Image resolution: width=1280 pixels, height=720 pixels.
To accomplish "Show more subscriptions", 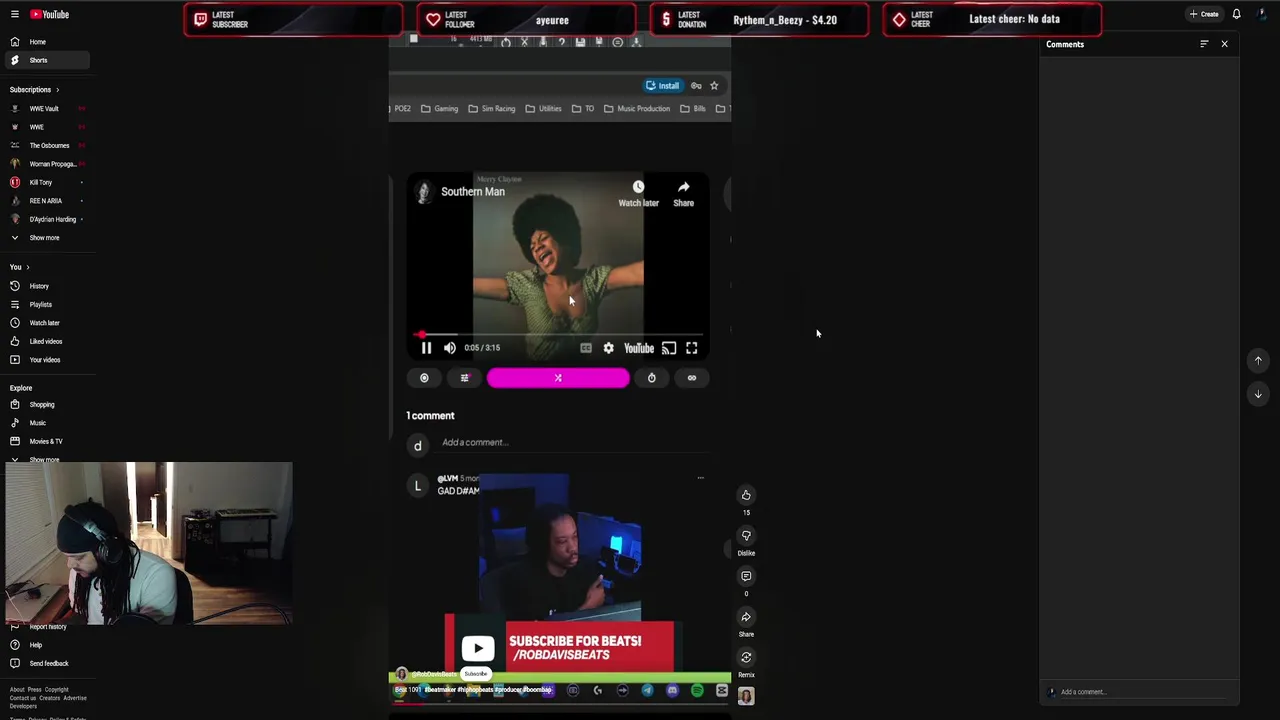I will click(45, 238).
